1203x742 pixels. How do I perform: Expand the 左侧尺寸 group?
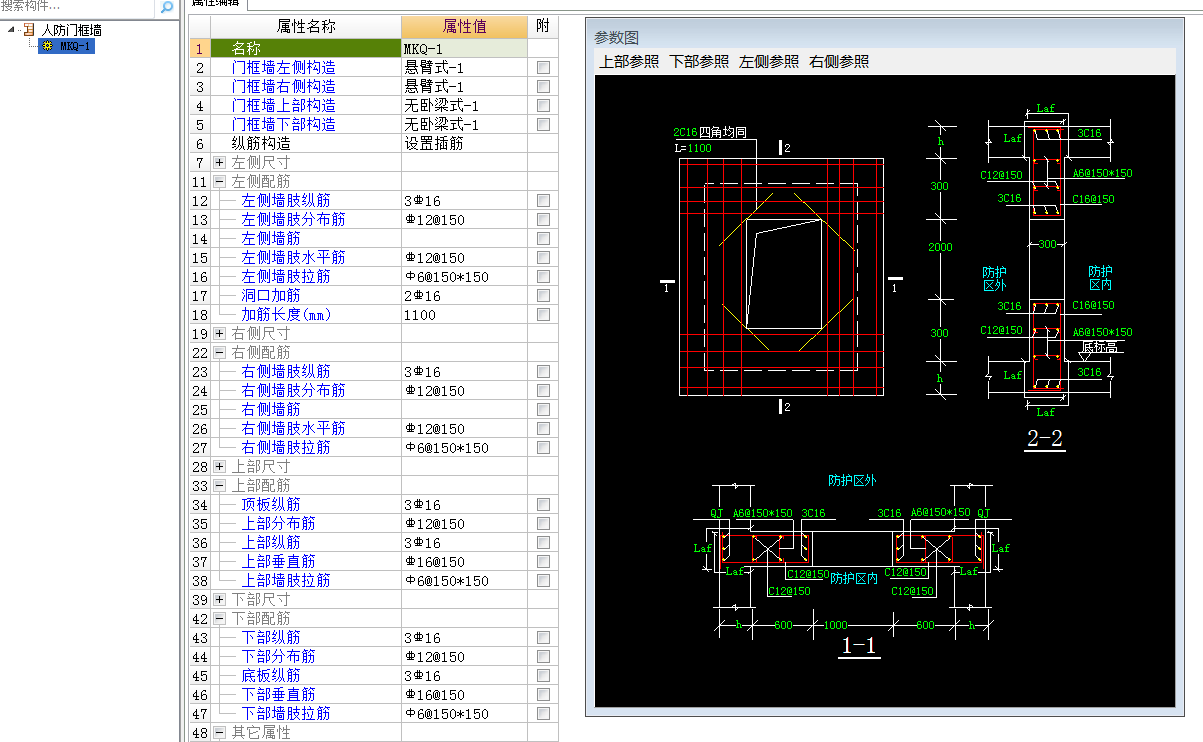point(220,162)
